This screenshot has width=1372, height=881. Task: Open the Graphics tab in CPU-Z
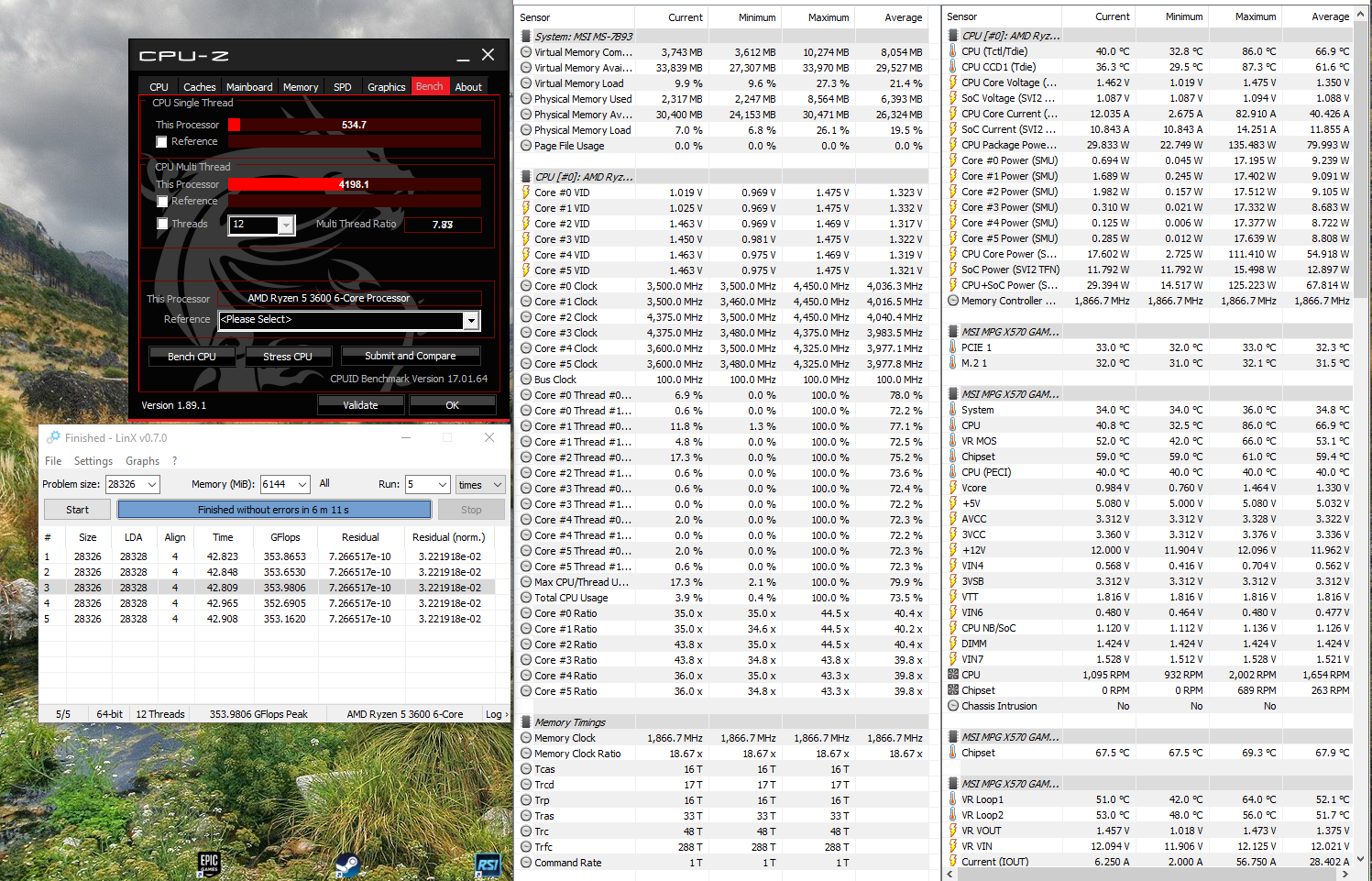(x=387, y=87)
